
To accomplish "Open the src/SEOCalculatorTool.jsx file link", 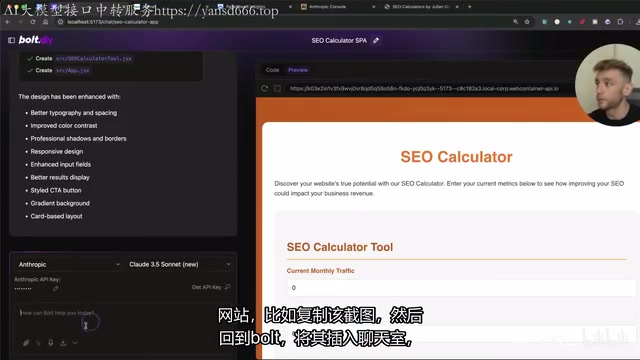I will click(94, 59).
